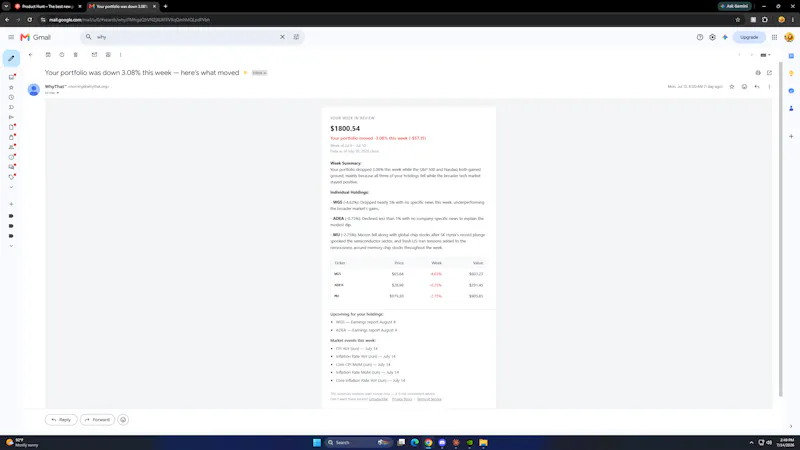The width and height of the screenshot is (800, 450).
Task: Open File Explorer from taskbar
Action: click(483, 442)
